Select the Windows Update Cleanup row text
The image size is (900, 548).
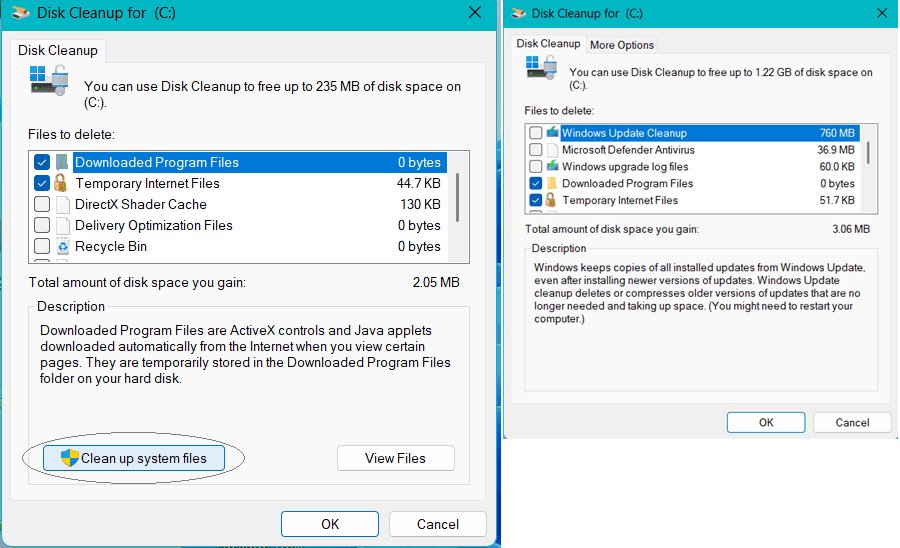(x=624, y=133)
